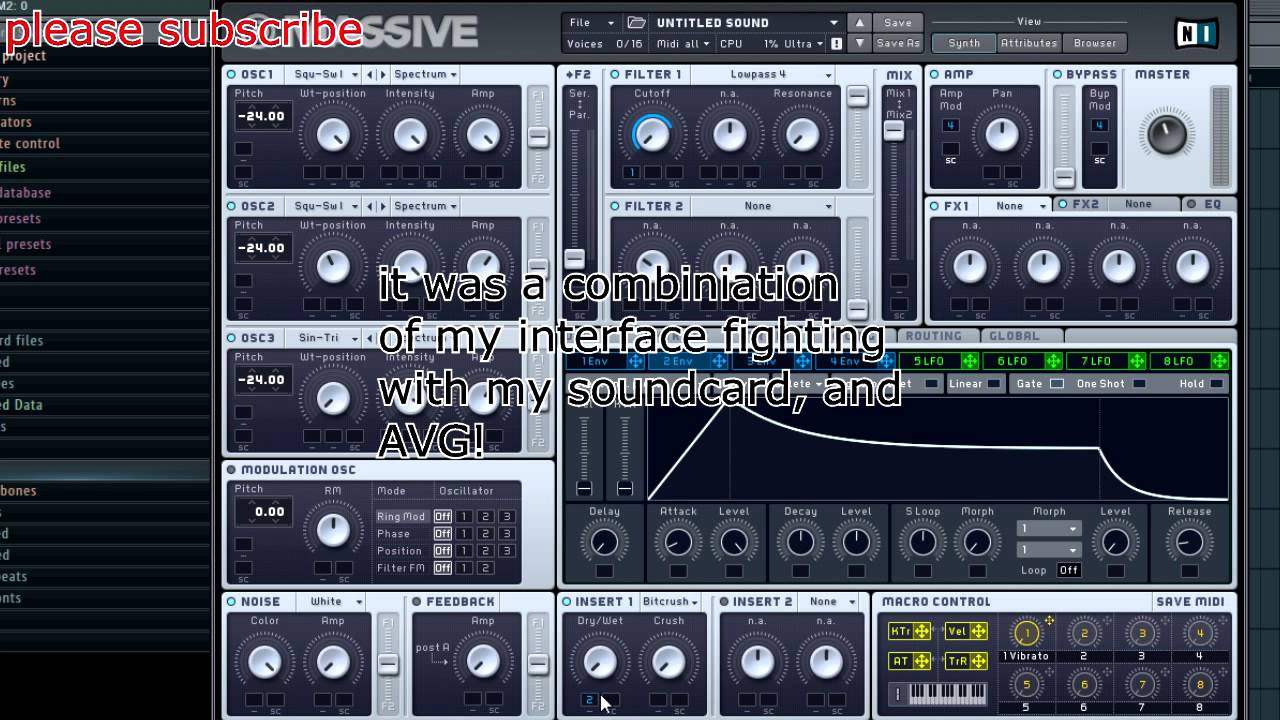The image size is (1280, 720).
Task: Click the envelope curve display
Action: pos(938,449)
